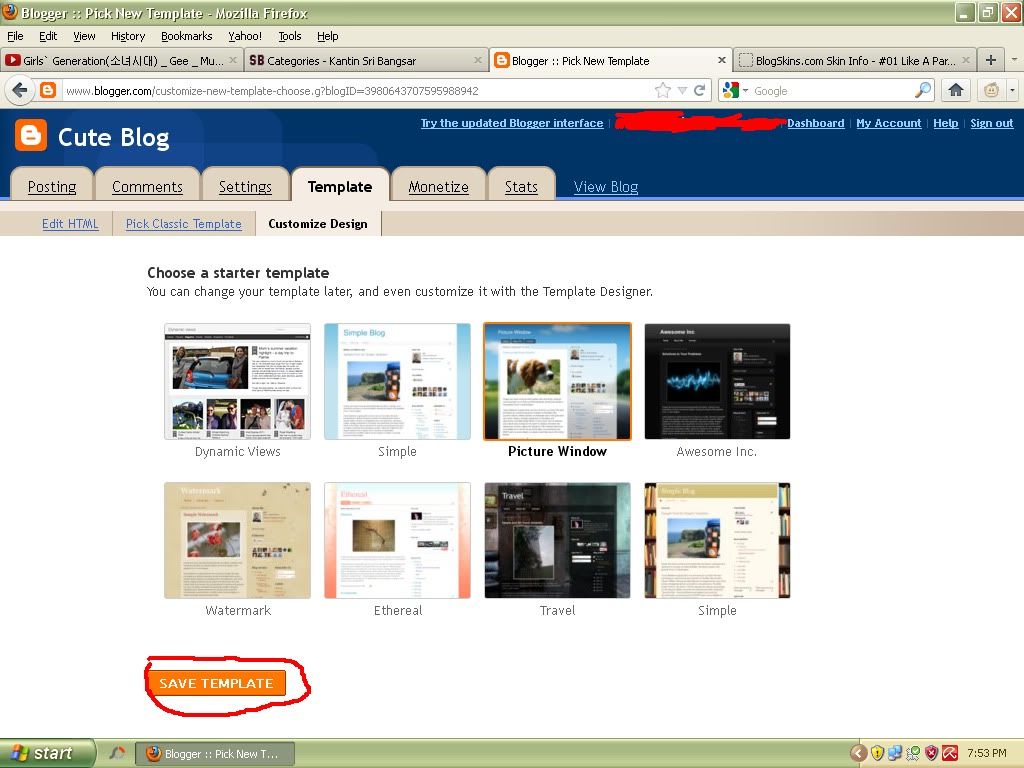Click the Windows Start button
Screen dimensions: 1024x768
[47, 753]
